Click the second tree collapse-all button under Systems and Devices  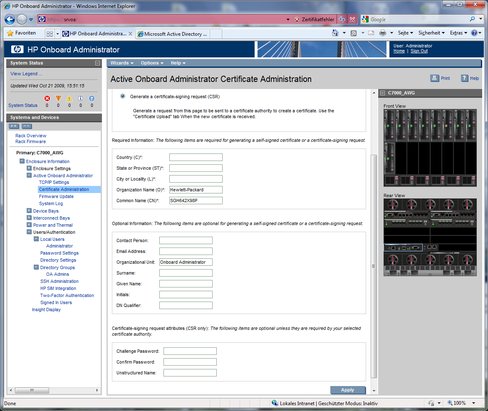tap(26, 126)
